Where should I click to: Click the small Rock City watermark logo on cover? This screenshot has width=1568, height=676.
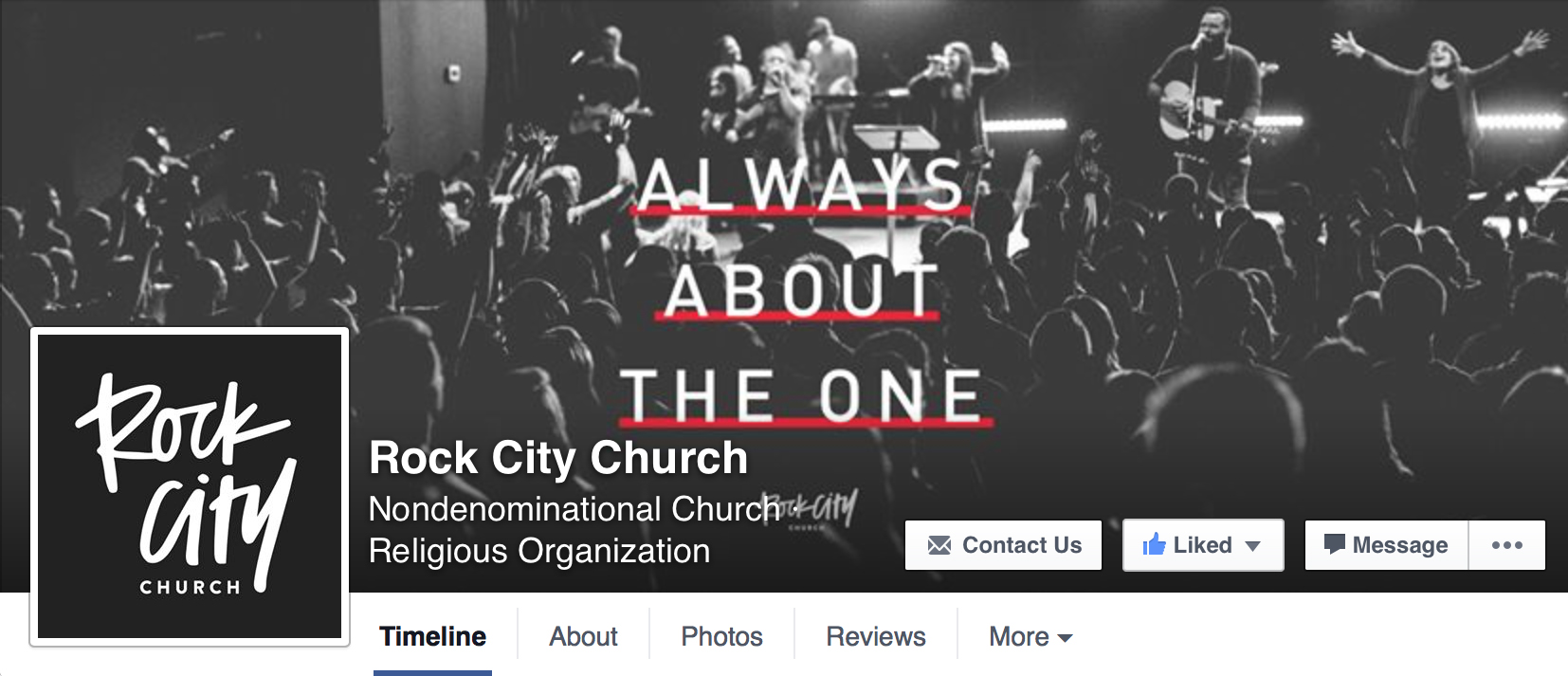pos(811,510)
